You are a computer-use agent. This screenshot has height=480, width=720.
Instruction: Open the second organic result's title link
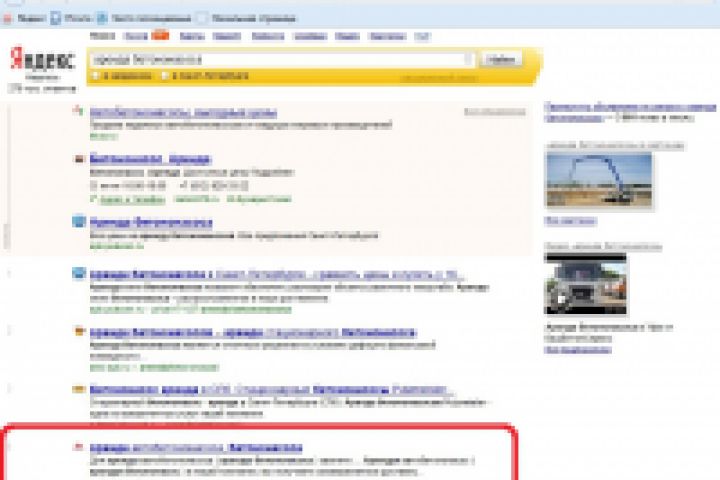pyautogui.click(x=253, y=332)
